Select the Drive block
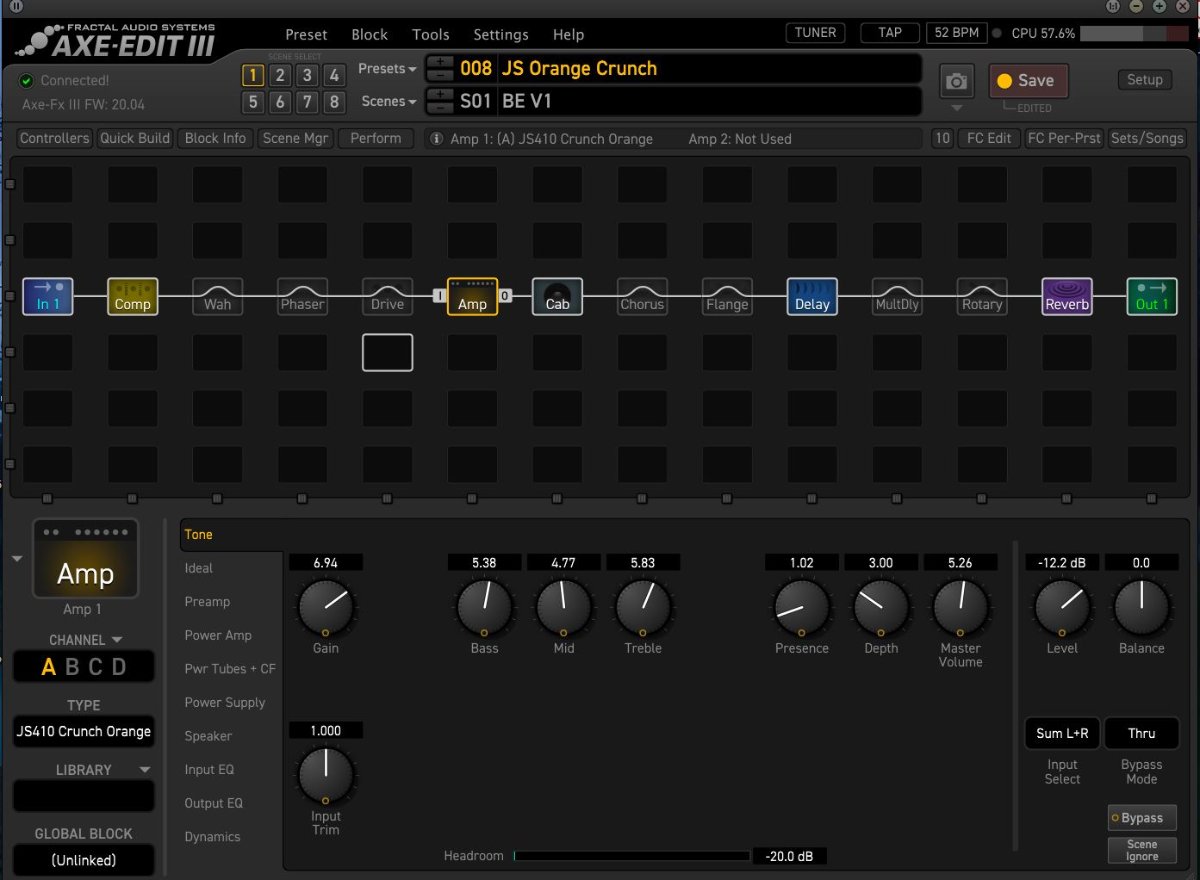1200x880 pixels. pos(387,296)
